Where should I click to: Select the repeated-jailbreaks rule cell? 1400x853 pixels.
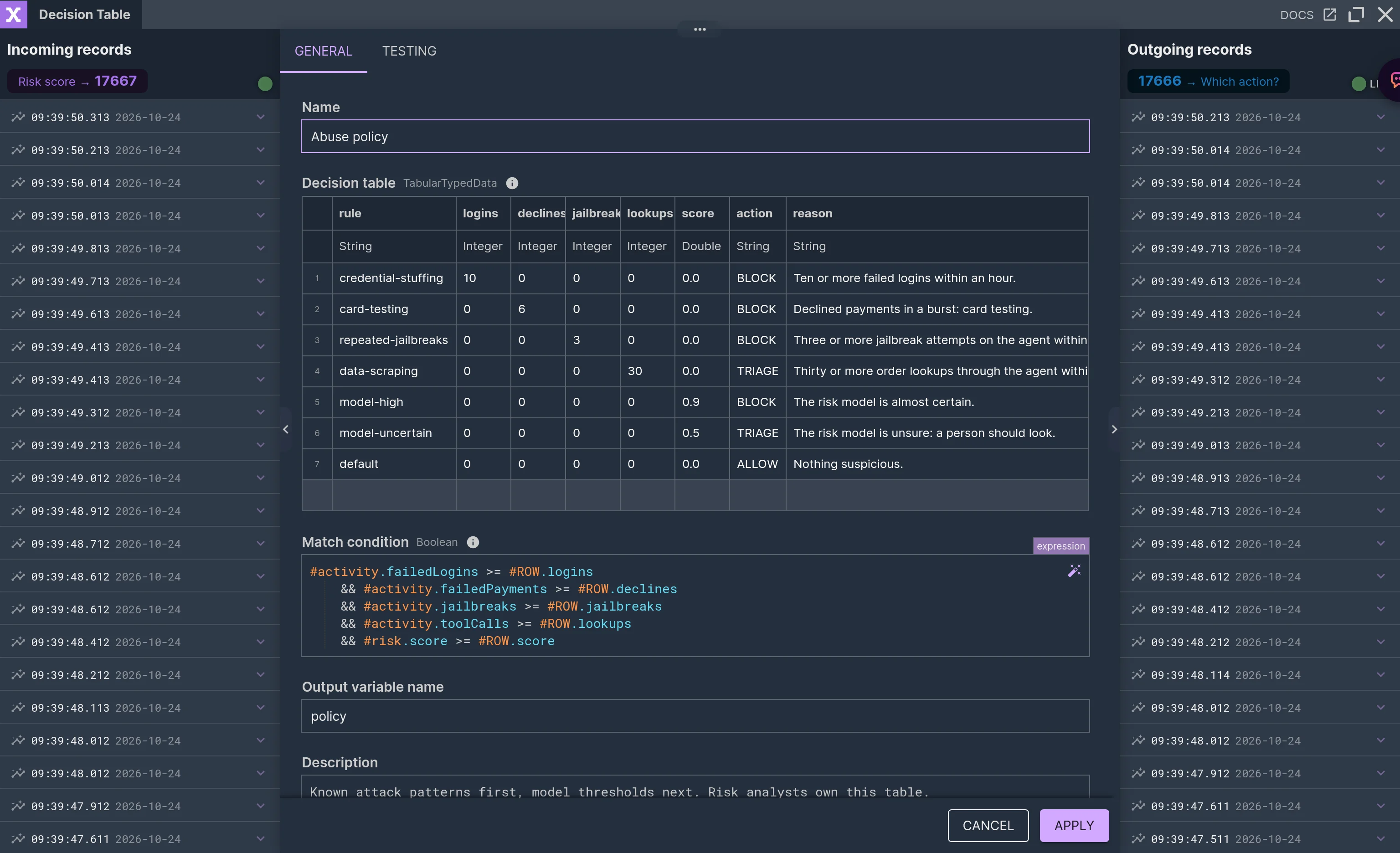click(x=394, y=340)
